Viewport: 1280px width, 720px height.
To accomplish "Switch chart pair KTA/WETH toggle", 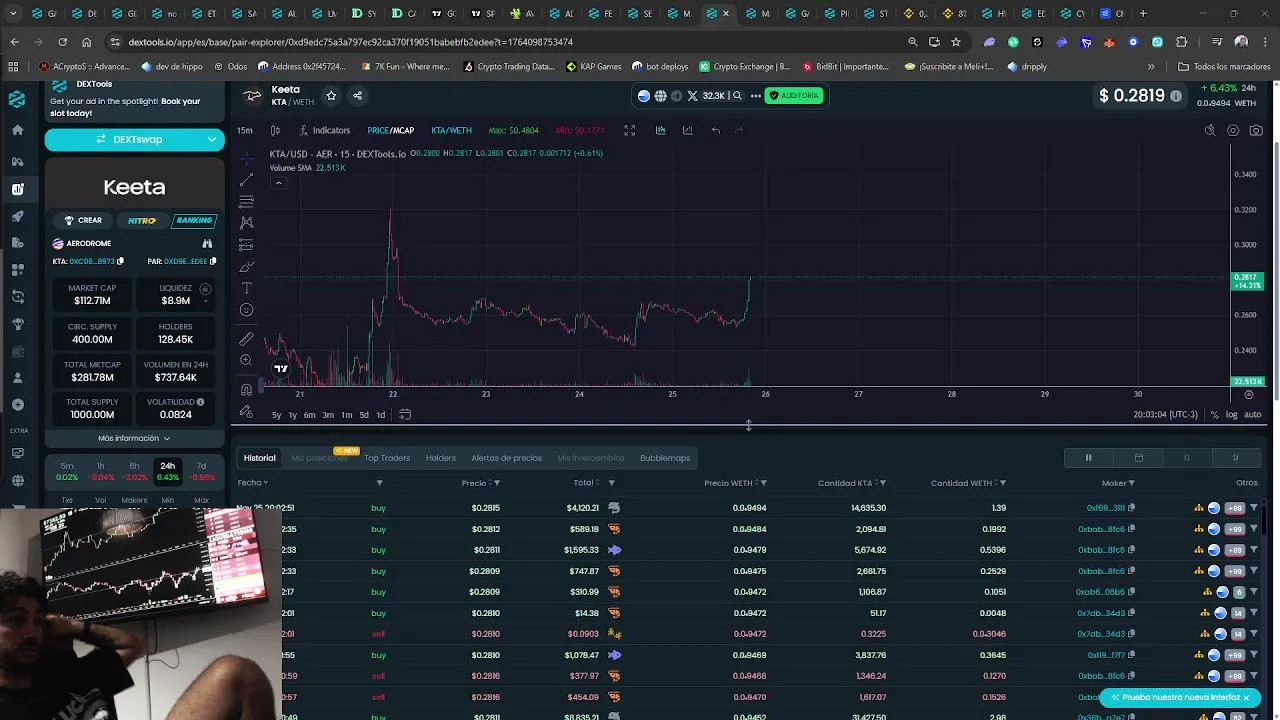I will tap(451, 130).
